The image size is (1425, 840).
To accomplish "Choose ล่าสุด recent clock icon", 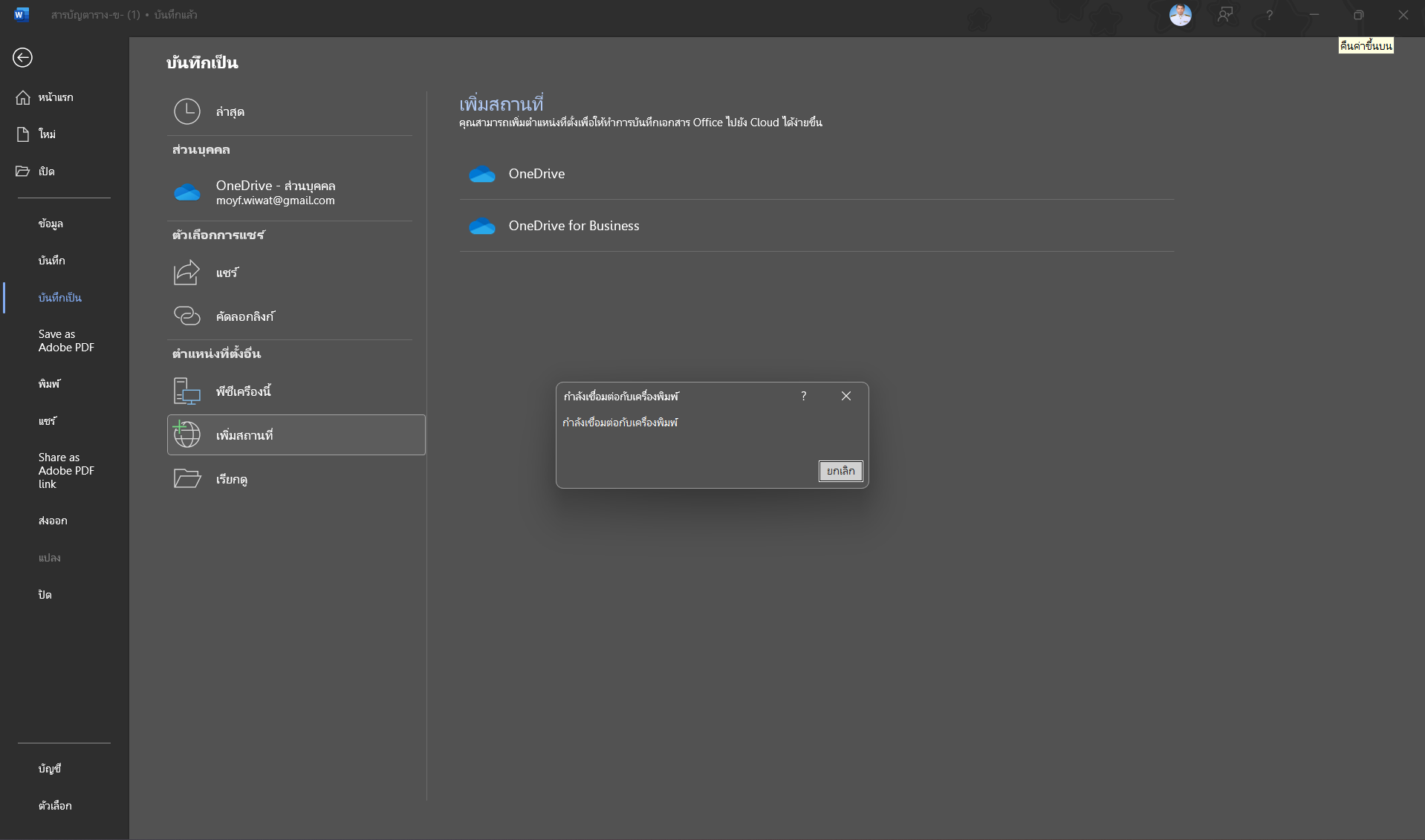I will click(187, 111).
